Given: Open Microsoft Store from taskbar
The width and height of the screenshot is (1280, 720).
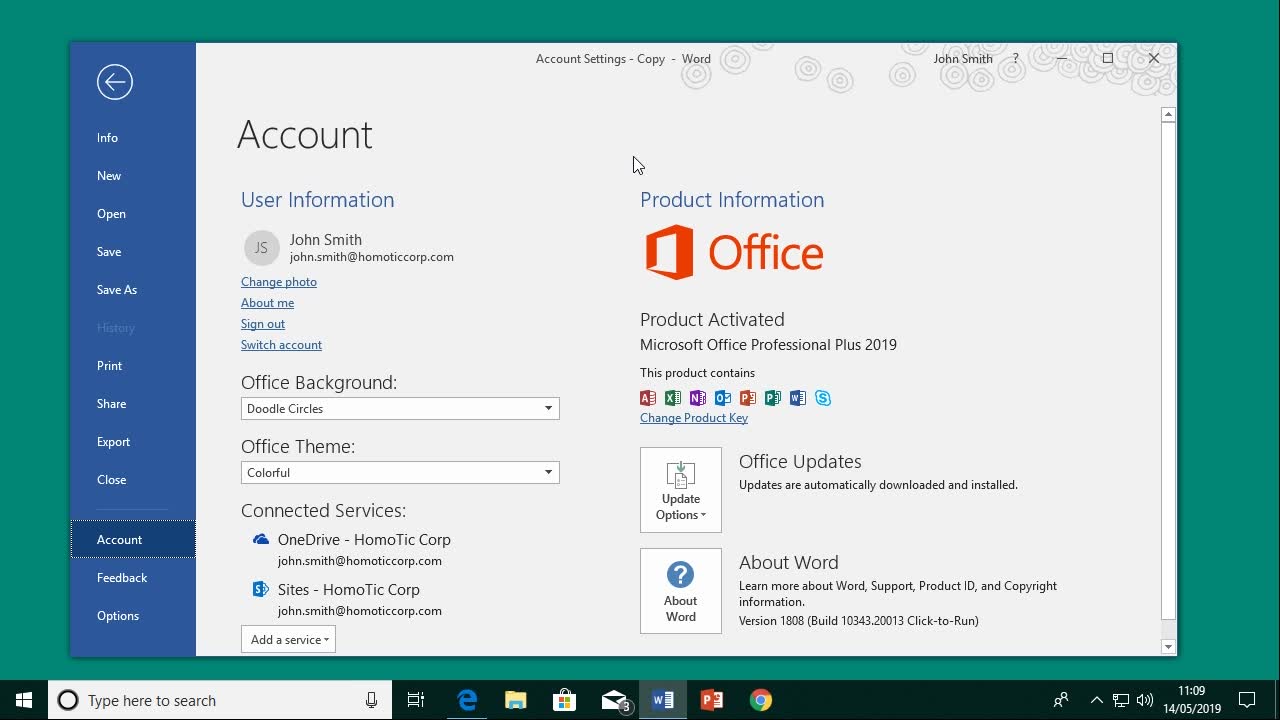Looking at the screenshot, I should 565,700.
